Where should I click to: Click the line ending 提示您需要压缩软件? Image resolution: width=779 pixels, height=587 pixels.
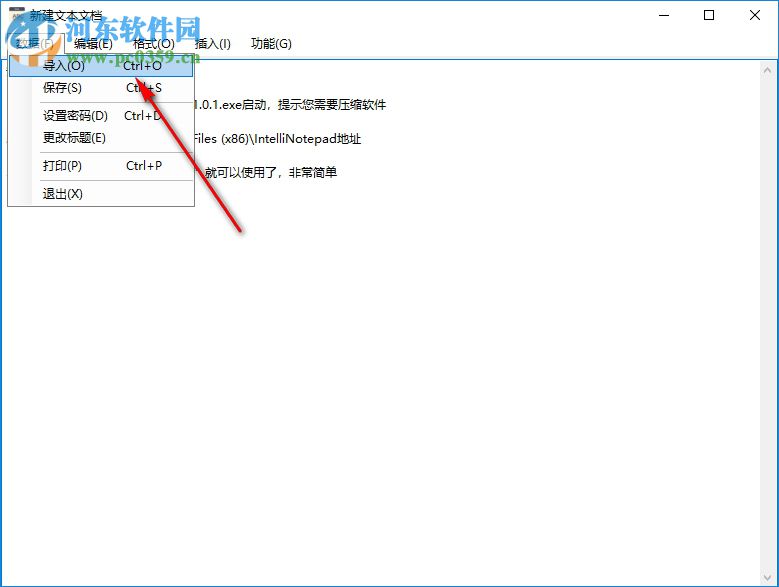290,105
